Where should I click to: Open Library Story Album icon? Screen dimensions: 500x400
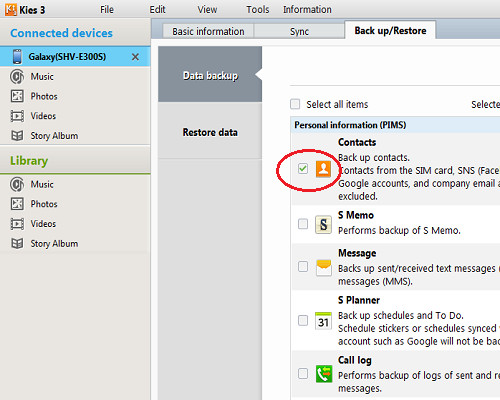tap(17, 244)
